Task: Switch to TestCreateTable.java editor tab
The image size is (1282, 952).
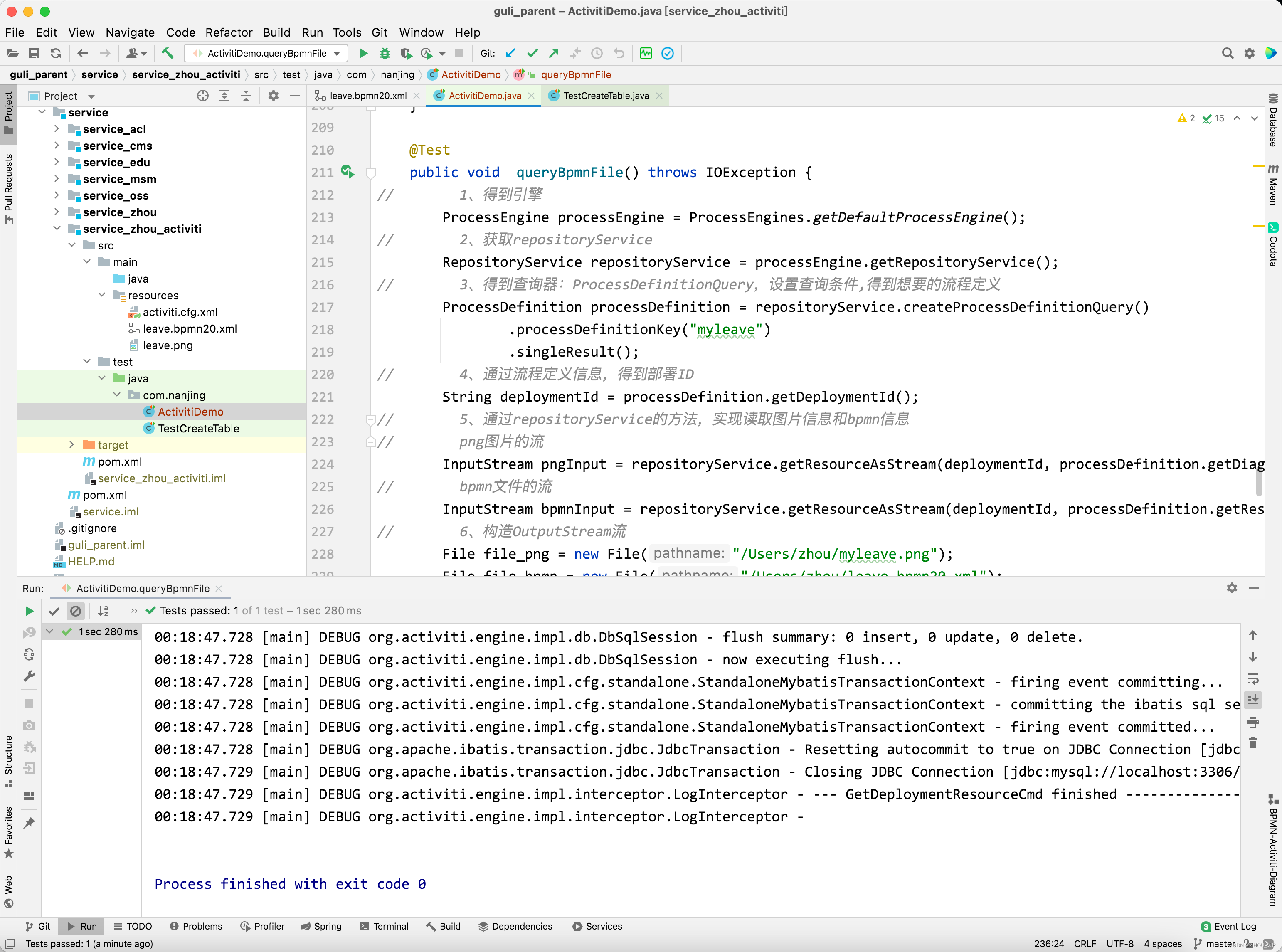Action: coord(606,96)
